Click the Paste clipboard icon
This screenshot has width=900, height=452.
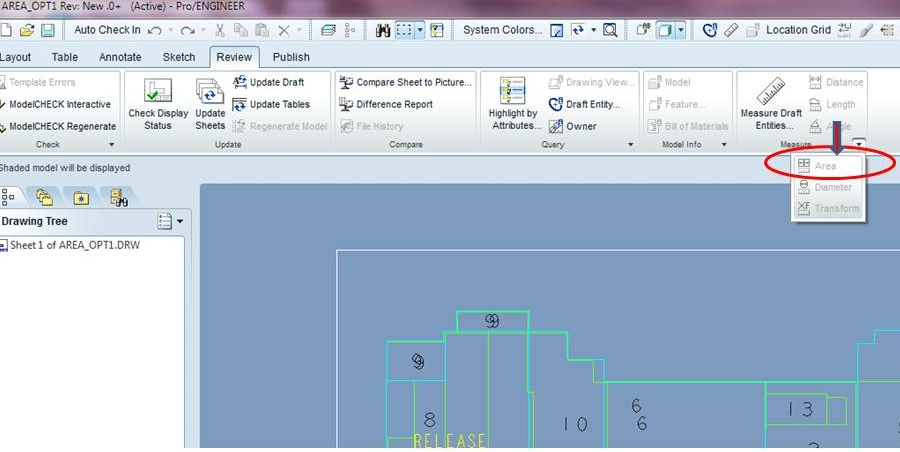point(262,30)
